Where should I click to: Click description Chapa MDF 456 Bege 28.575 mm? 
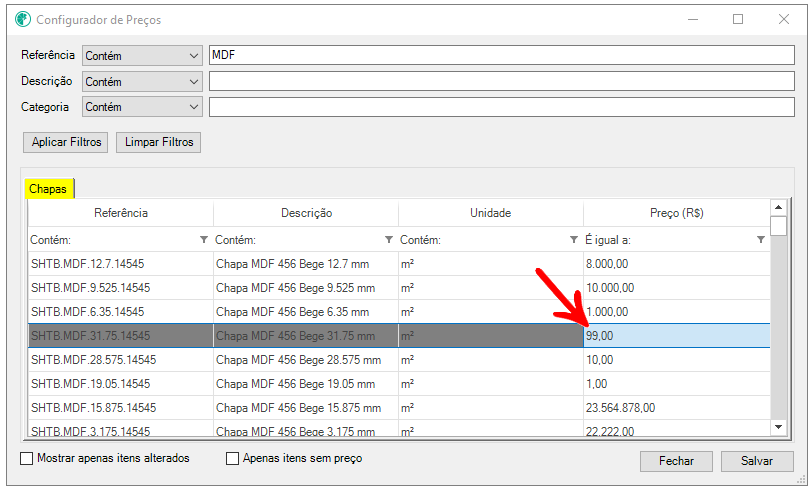(x=306, y=360)
